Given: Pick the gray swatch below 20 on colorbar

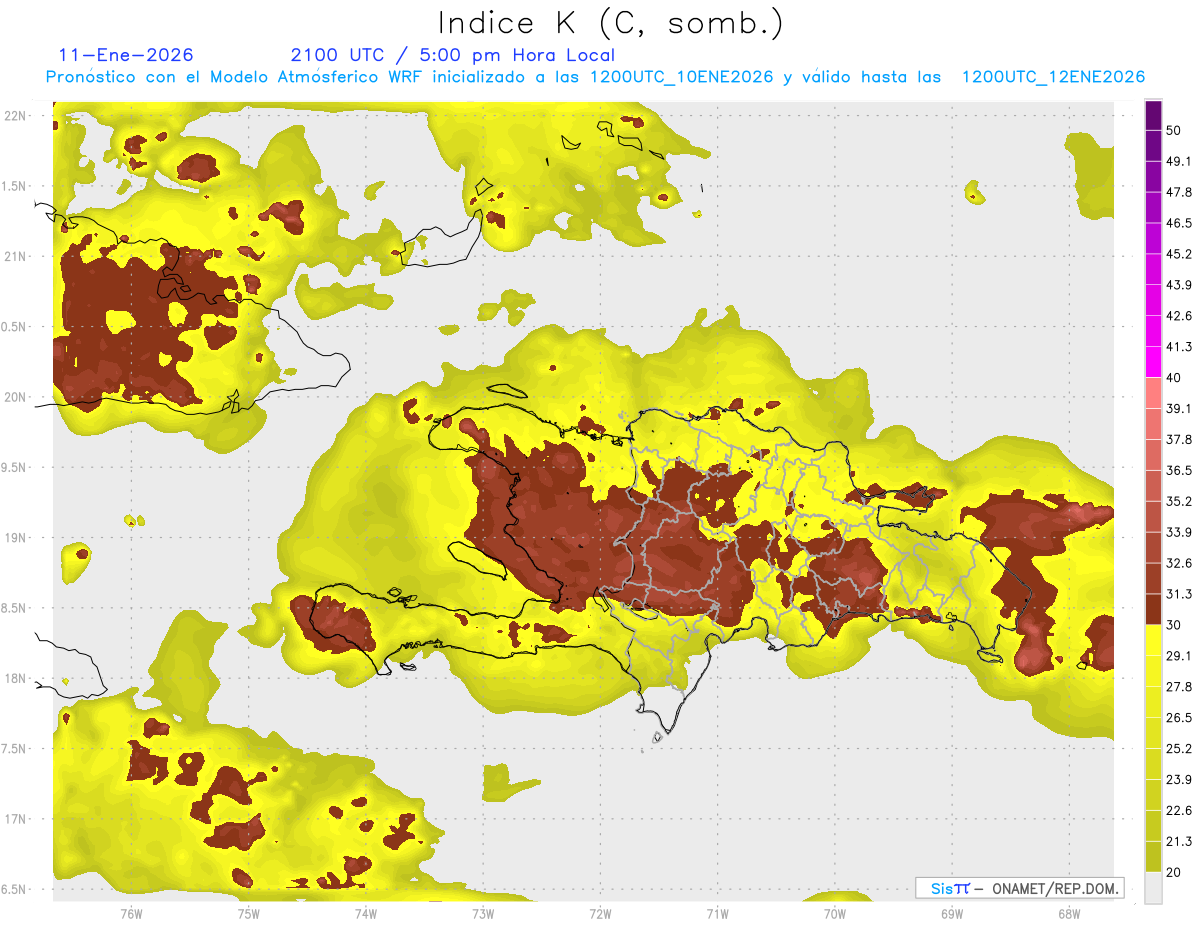Looking at the screenshot, I should point(1153,888).
